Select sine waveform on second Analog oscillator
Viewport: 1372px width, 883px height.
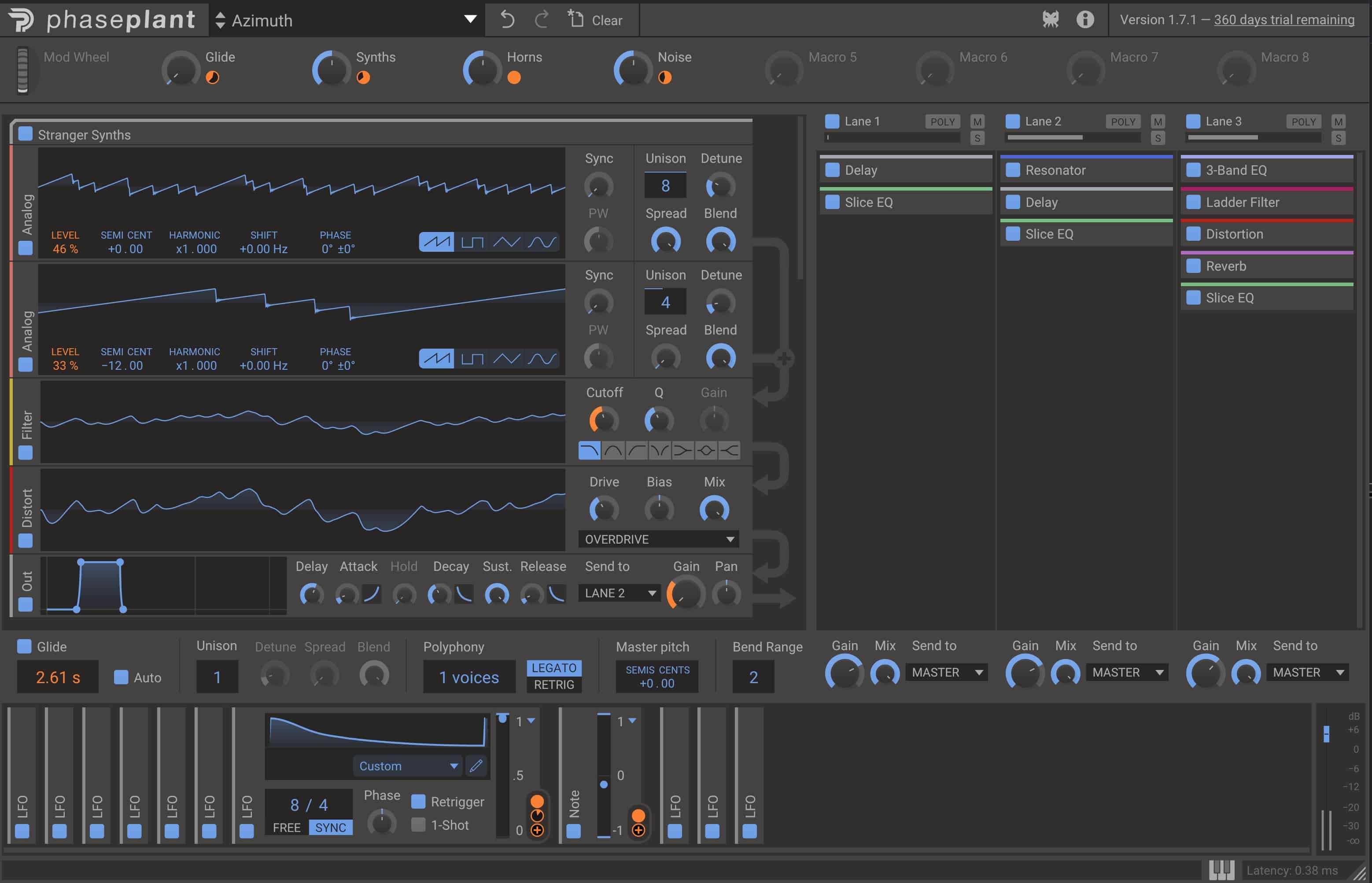[542, 359]
